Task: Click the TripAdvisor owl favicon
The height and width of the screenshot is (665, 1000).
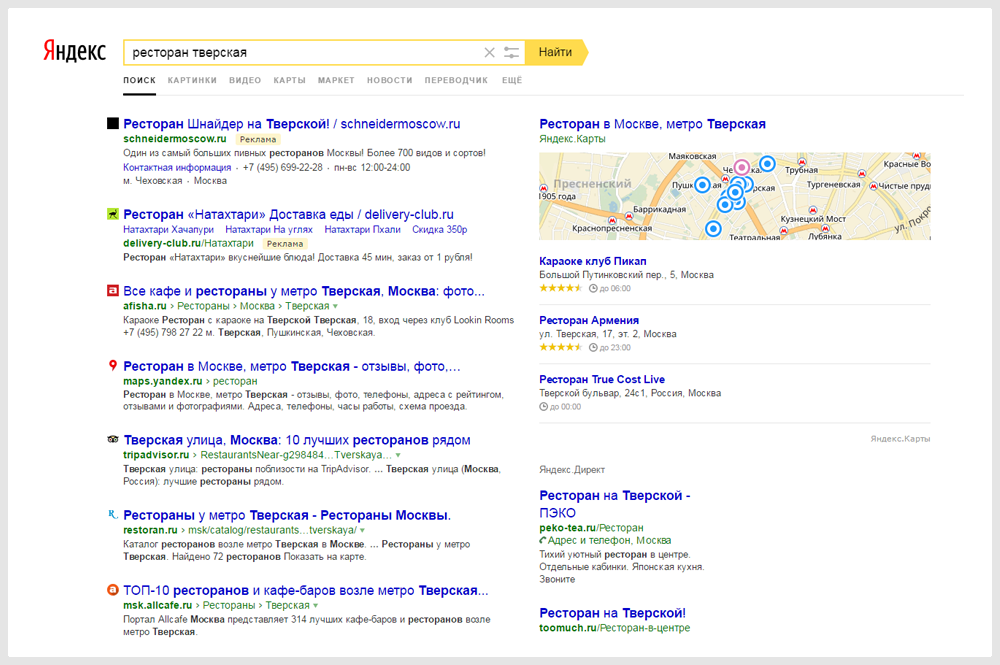Action: click(x=113, y=439)
